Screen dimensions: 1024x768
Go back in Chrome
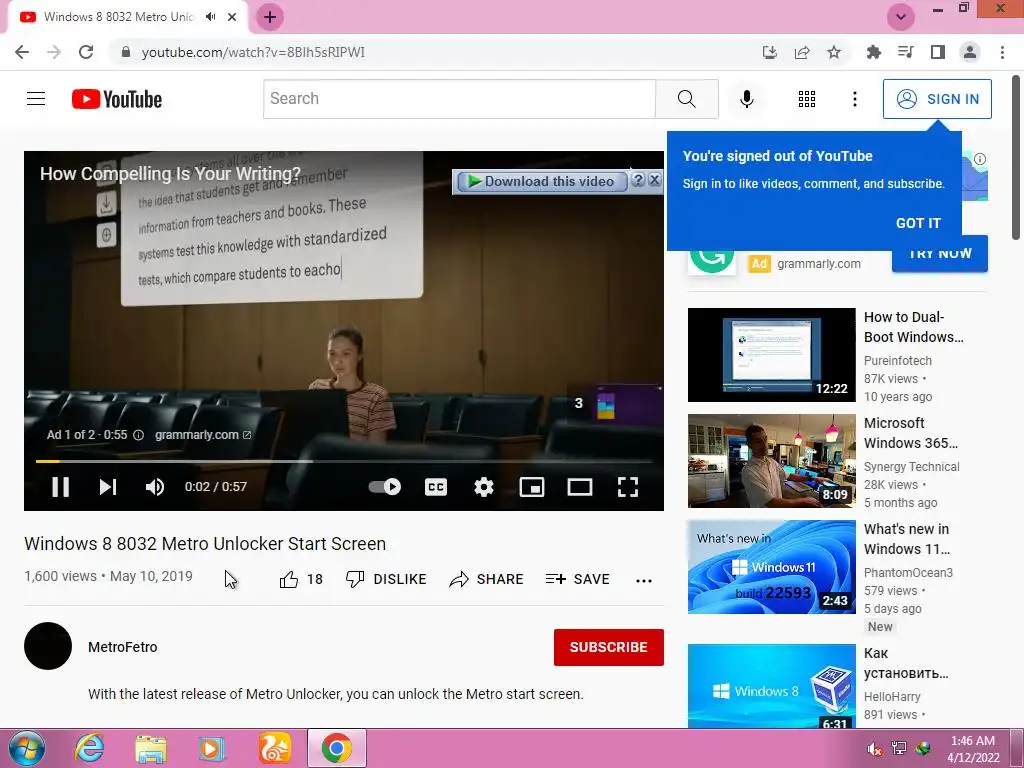click(22, 52)
